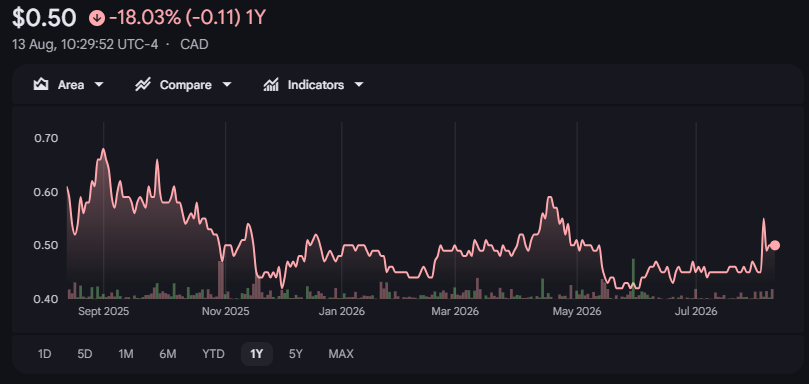
Task: Click the Indicators bar chart icon
Action: [x=271, y=85]
